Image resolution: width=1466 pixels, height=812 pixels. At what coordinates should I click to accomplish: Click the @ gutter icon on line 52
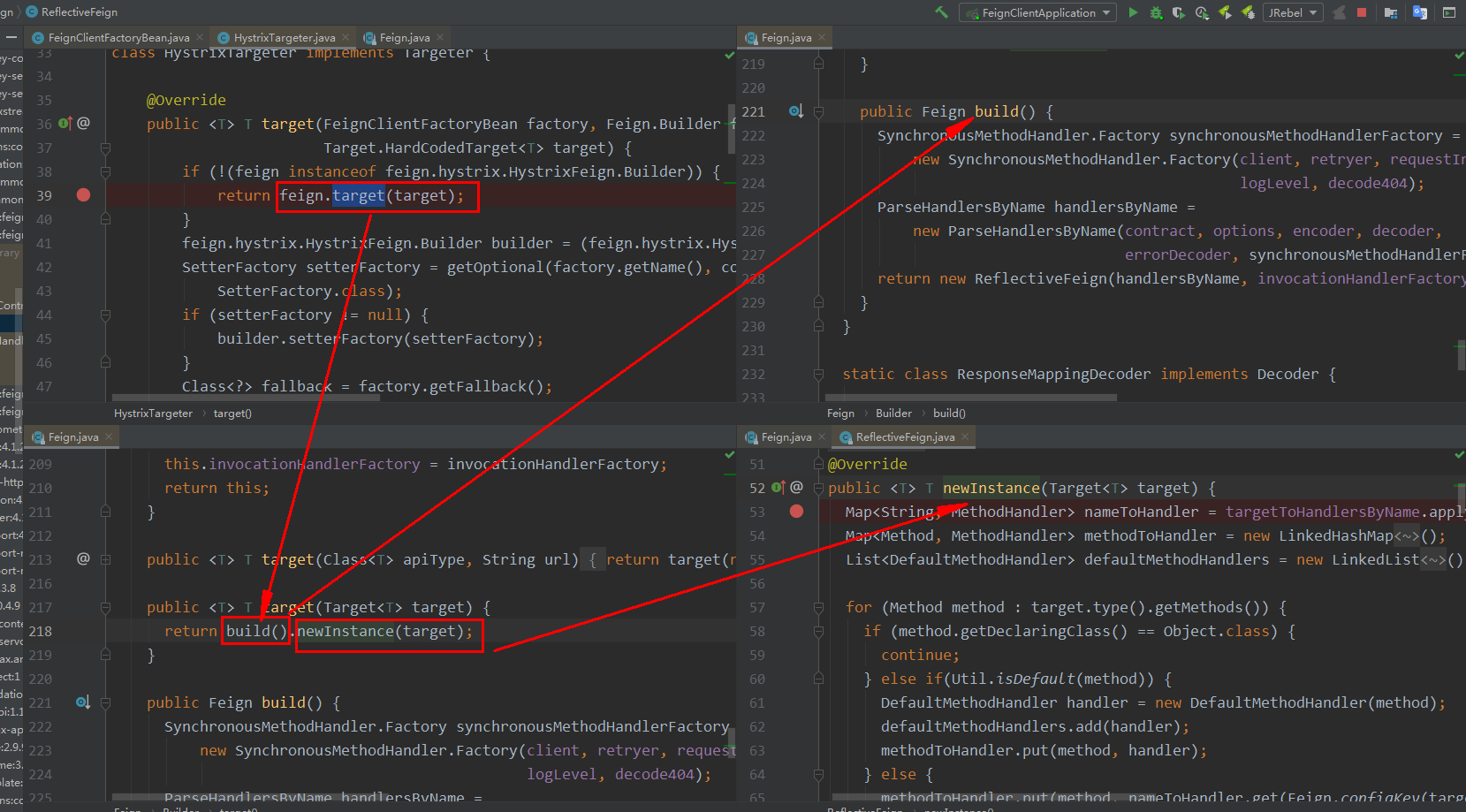(x=796, y=487)
